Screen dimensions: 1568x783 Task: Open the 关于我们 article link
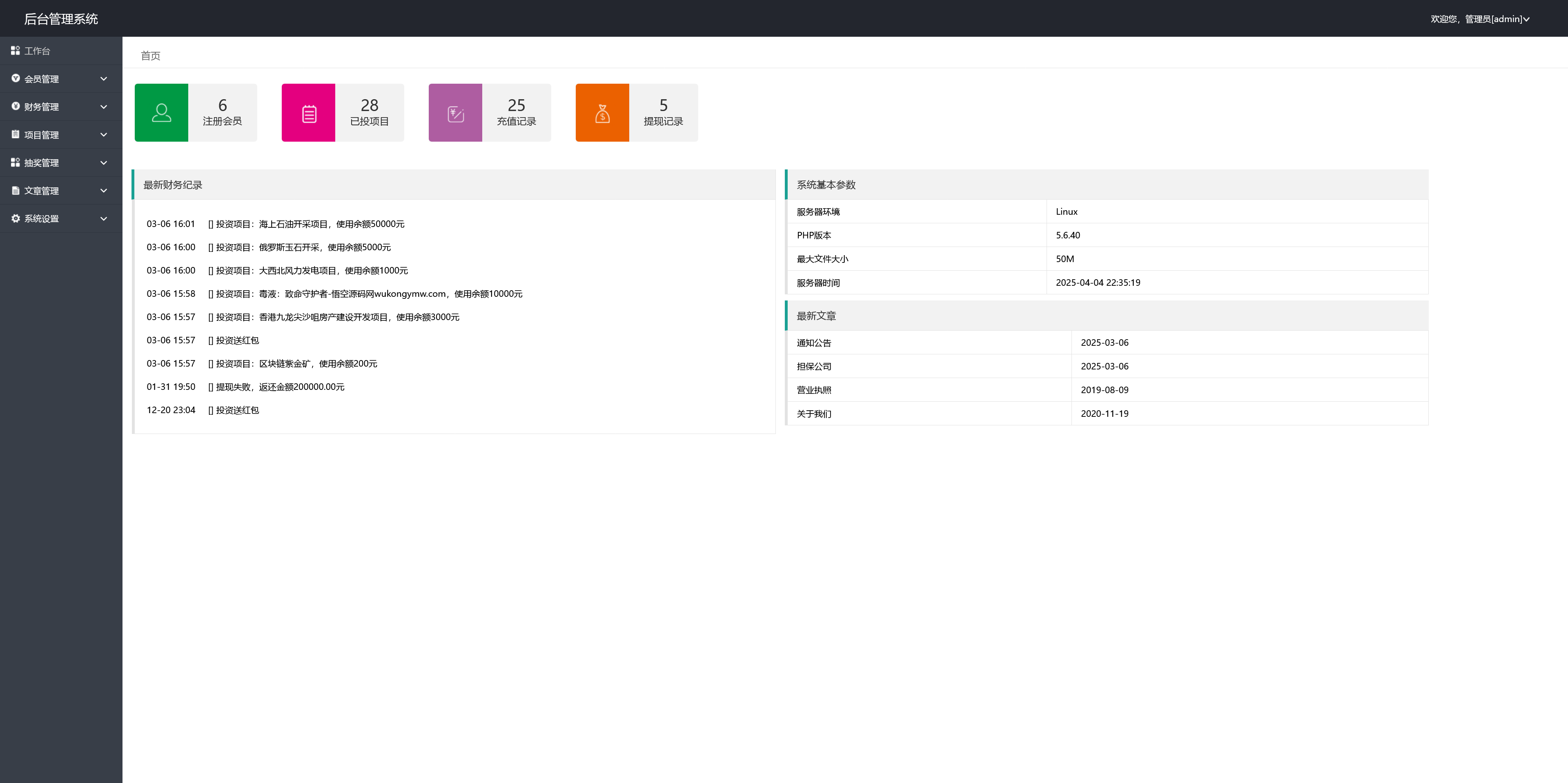pyautogui.click(x=814, y=414)
